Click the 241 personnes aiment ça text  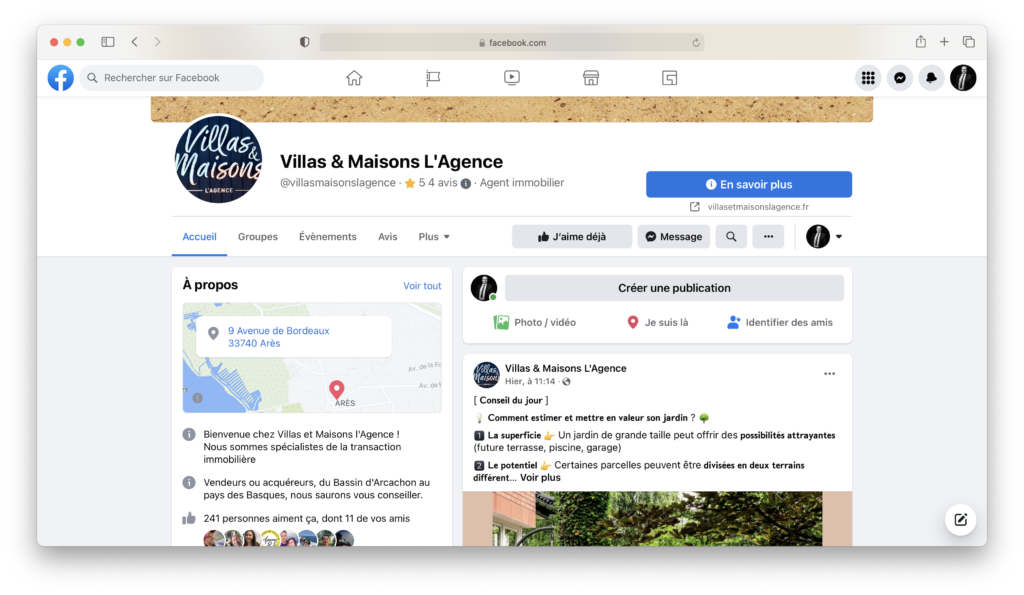[306, 519]
